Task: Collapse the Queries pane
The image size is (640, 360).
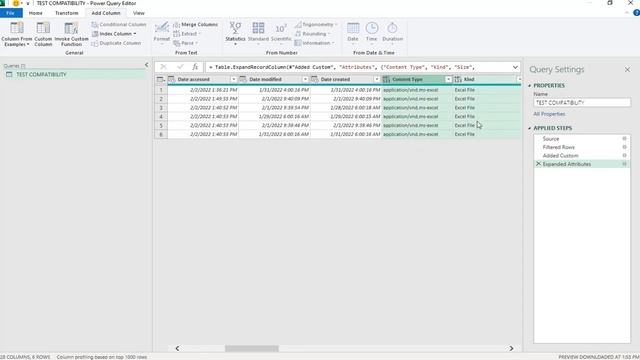Action: (x=147, y=65)
